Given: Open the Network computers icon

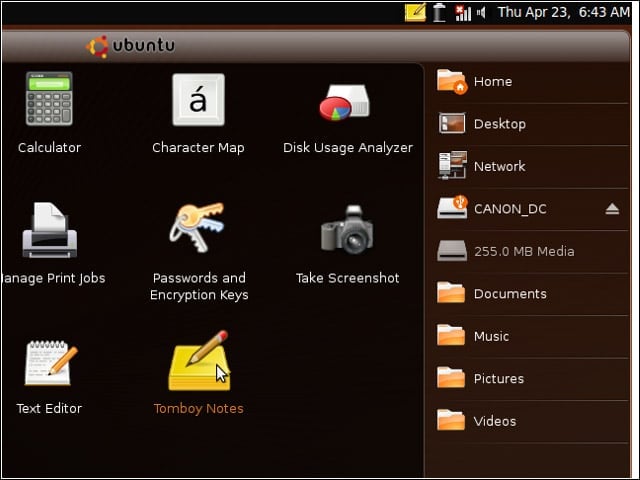Looking at the screenshot, I should tap(452, 165).
